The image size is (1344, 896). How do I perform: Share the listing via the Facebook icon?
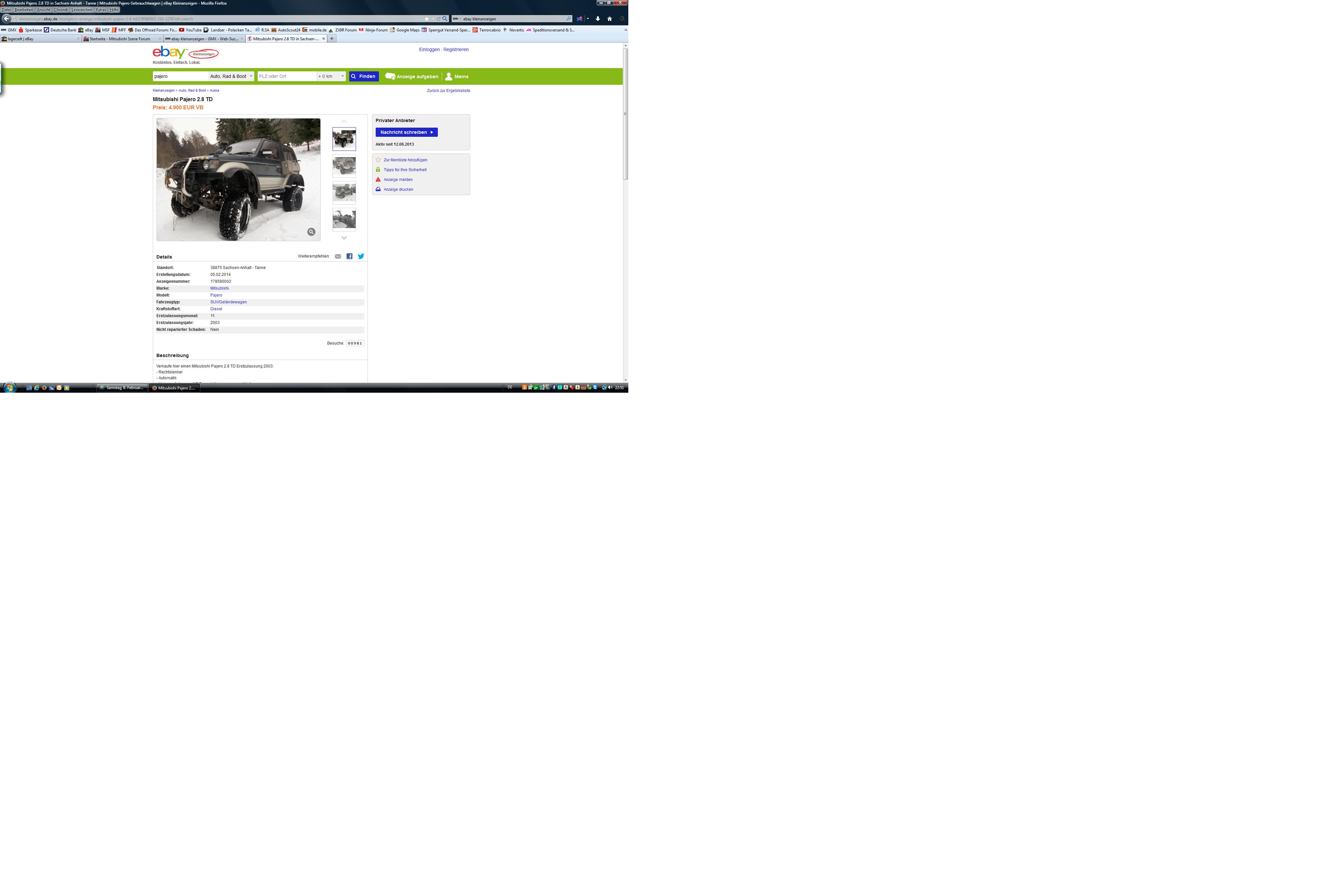click(x=349, y=257)
